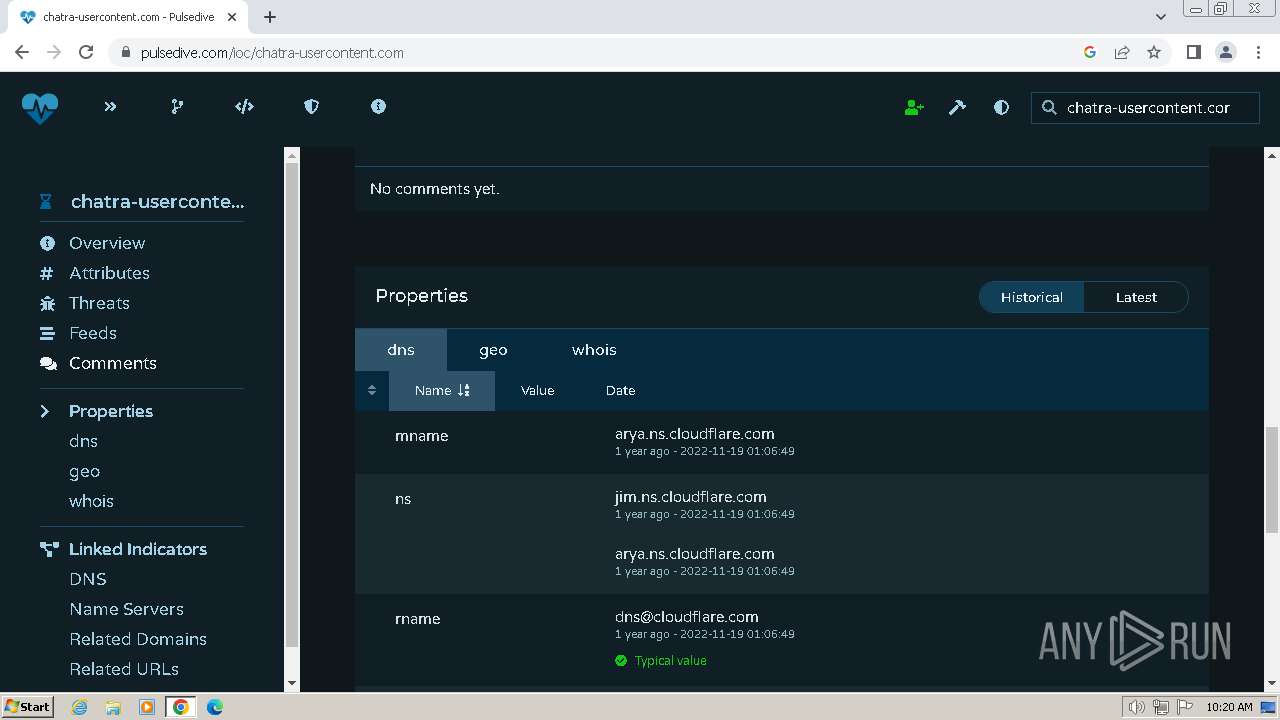Click the Overview info icon in sidebar
Image resolution: width=1280 pixels, height=720 pixels.
[47, 243]
